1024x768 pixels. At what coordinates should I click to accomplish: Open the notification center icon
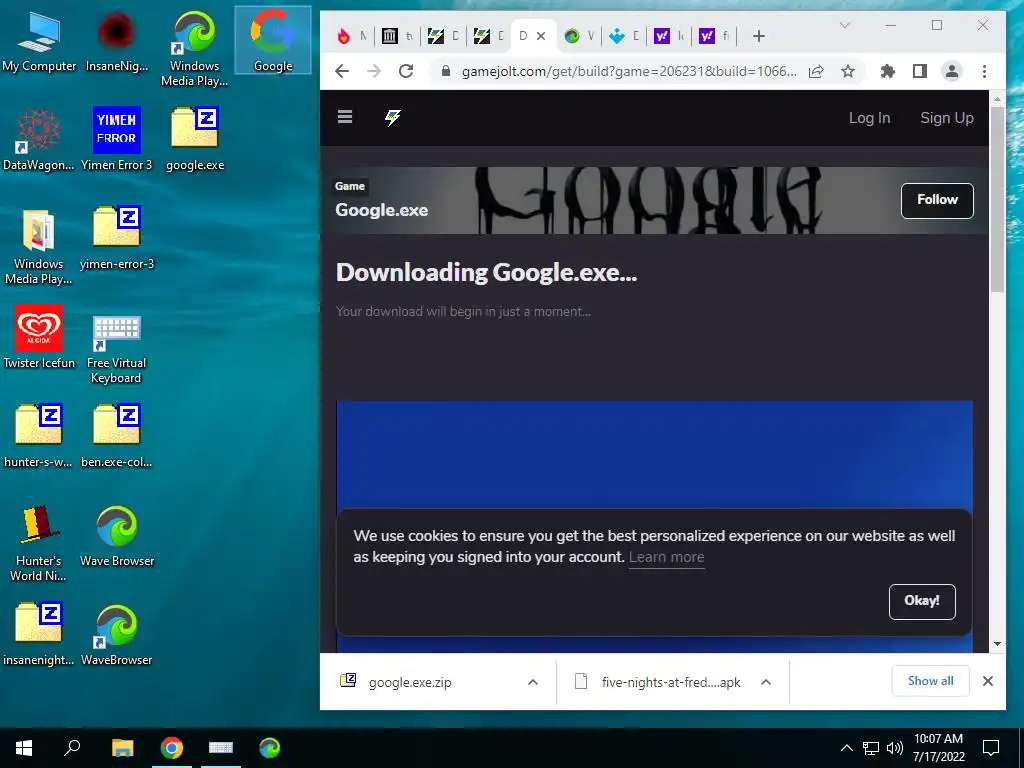pyautogui.click(x=991, y=748)
